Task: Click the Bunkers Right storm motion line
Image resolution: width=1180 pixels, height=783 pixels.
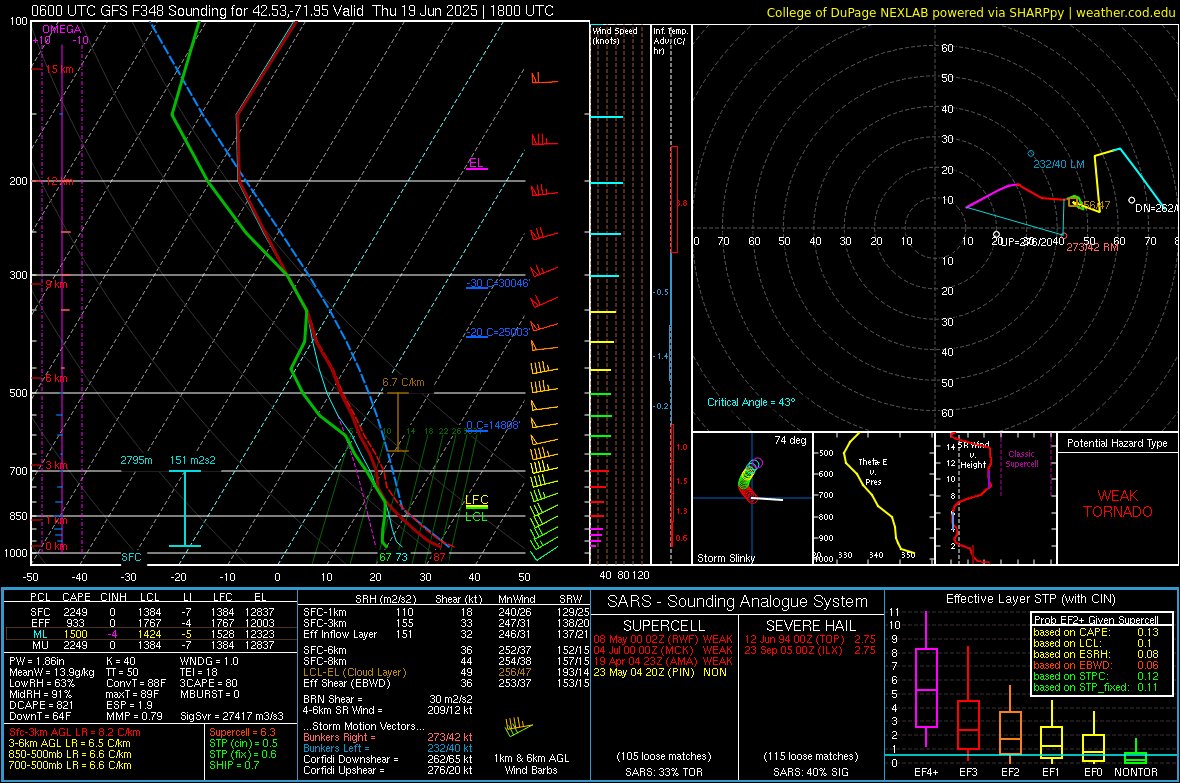Action: click(x=388, y=737)
